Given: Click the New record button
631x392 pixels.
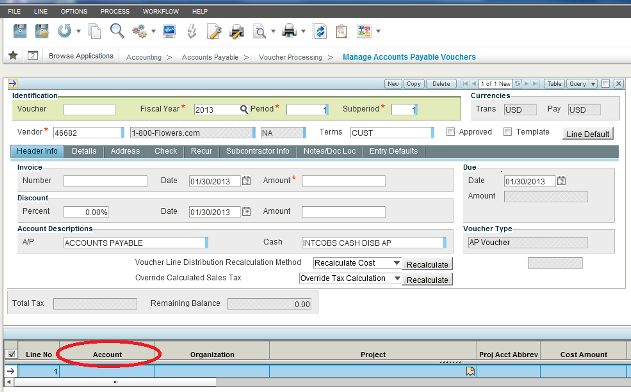Looking at the screenshot, I should pyautogui.click(x=393, y=84).
